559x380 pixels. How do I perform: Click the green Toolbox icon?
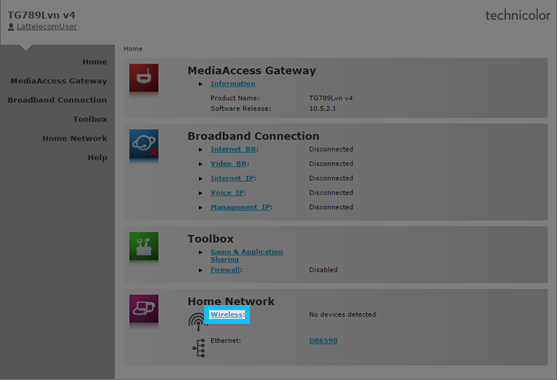[144, 246]
